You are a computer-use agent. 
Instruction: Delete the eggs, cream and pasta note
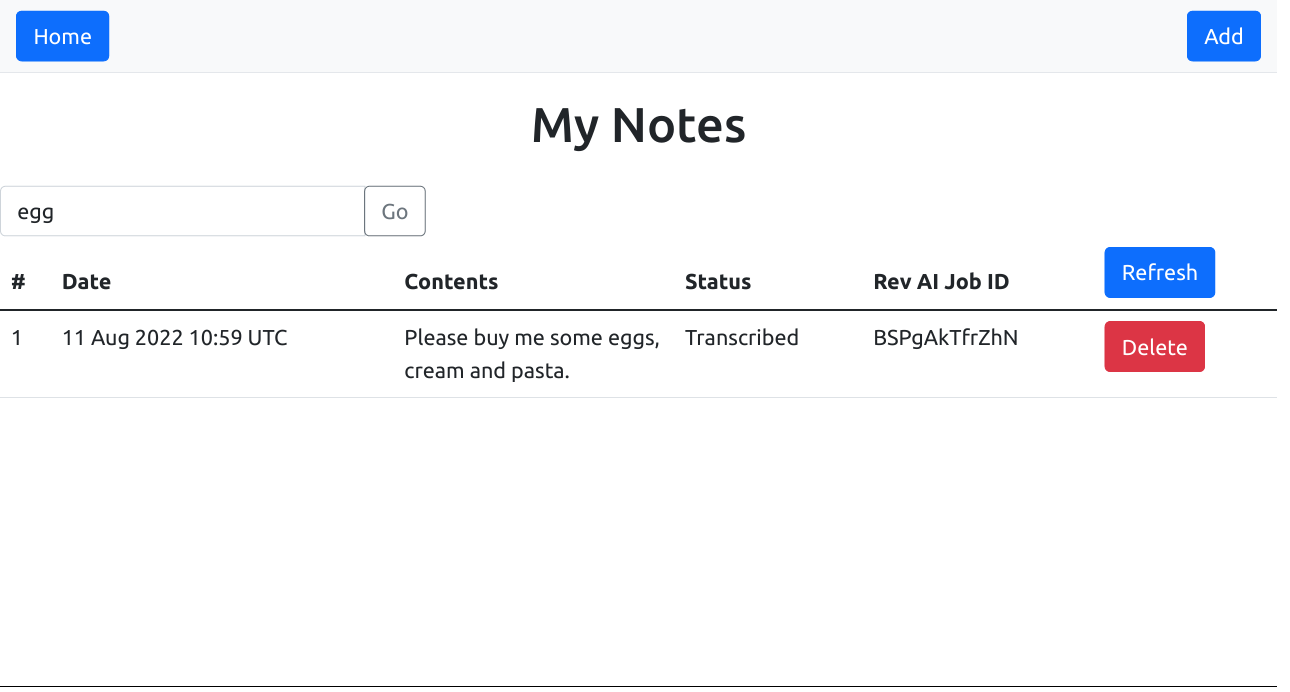1154,347
